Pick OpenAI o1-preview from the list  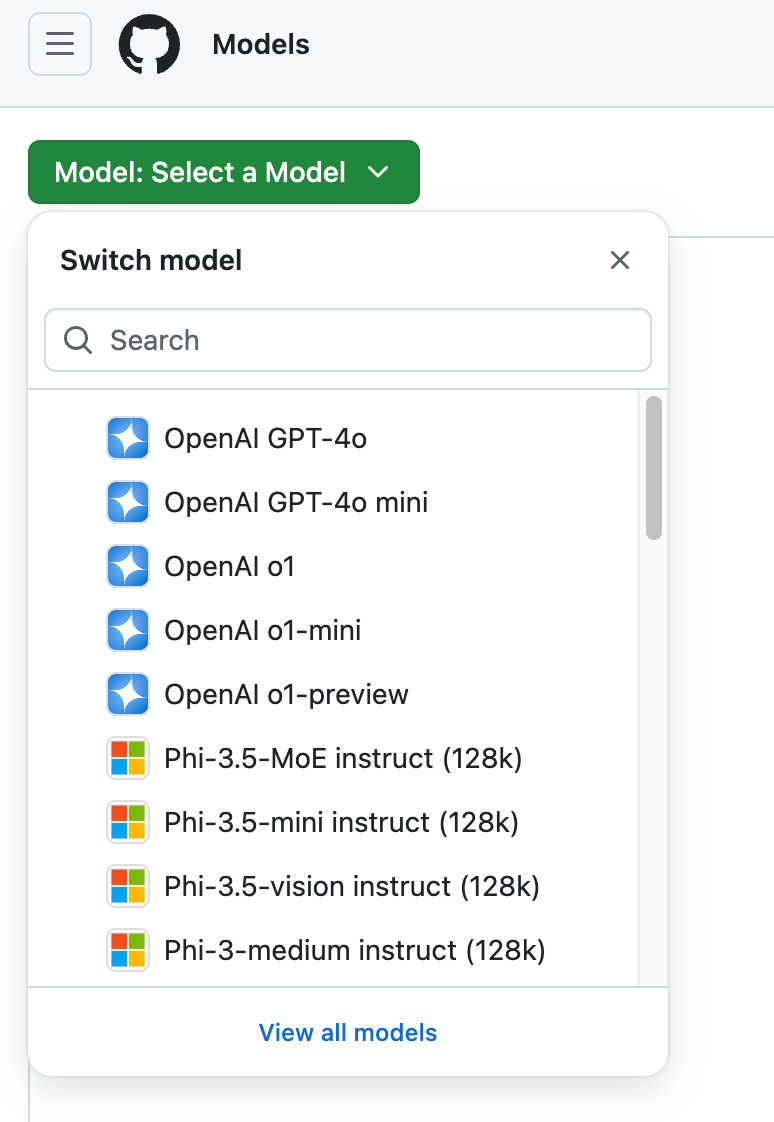click(333, 694)
